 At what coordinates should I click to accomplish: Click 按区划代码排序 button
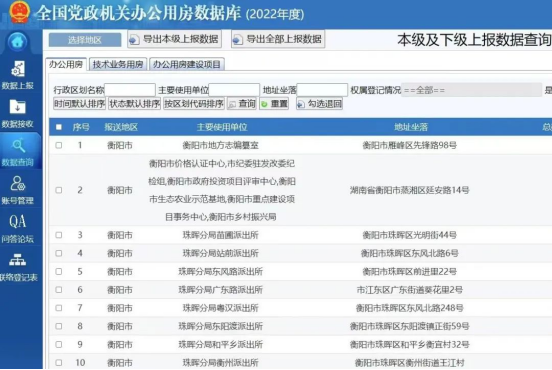pos(194,104)
